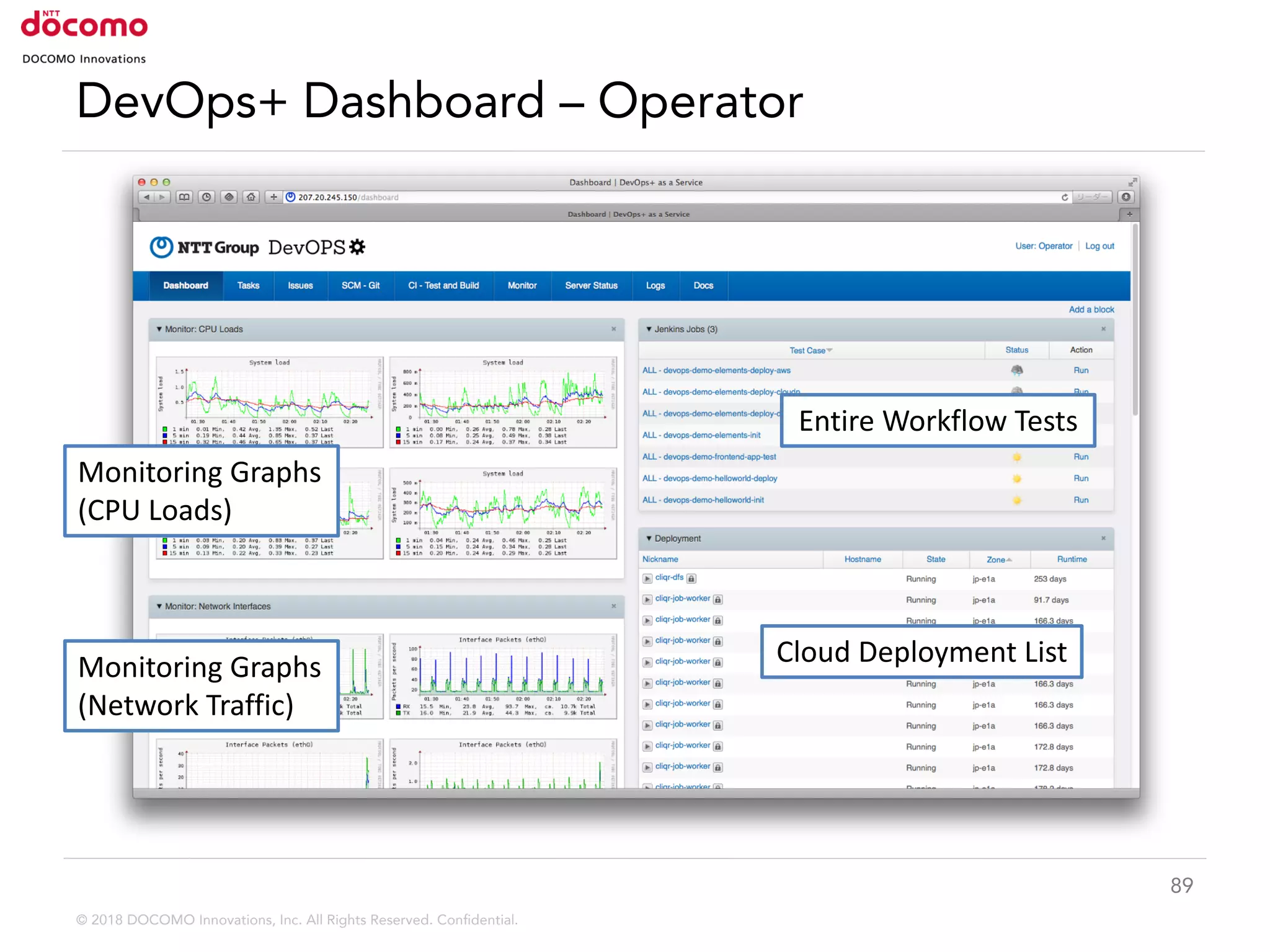Open the Logs tab
This screenshot has width=1270, height=952.
[x=655, y=286]
